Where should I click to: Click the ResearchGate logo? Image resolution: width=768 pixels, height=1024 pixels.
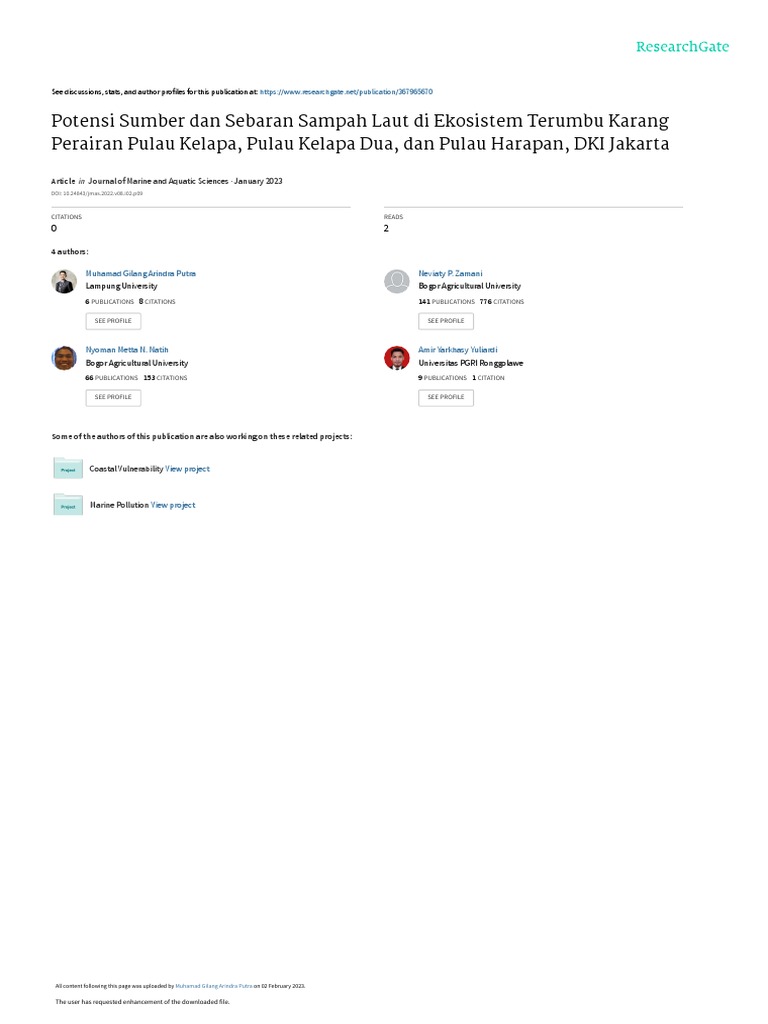[x=682, y=47]
